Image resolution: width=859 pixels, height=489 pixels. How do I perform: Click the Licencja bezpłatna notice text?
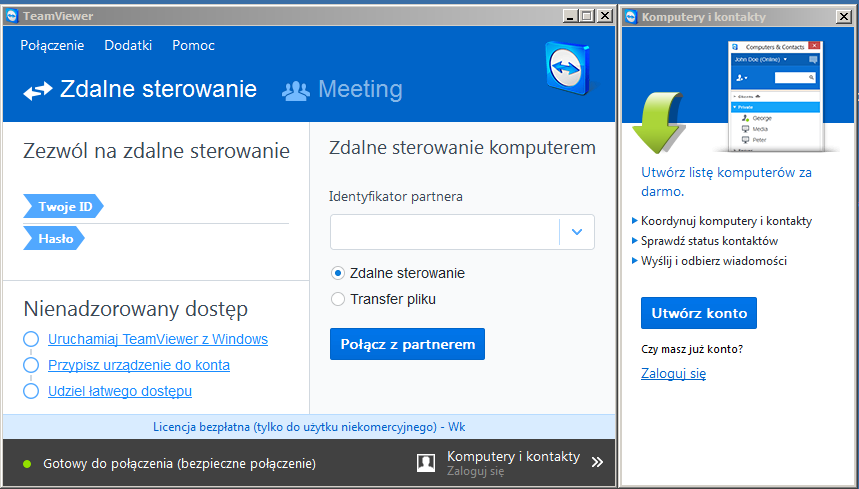(309, 427)
